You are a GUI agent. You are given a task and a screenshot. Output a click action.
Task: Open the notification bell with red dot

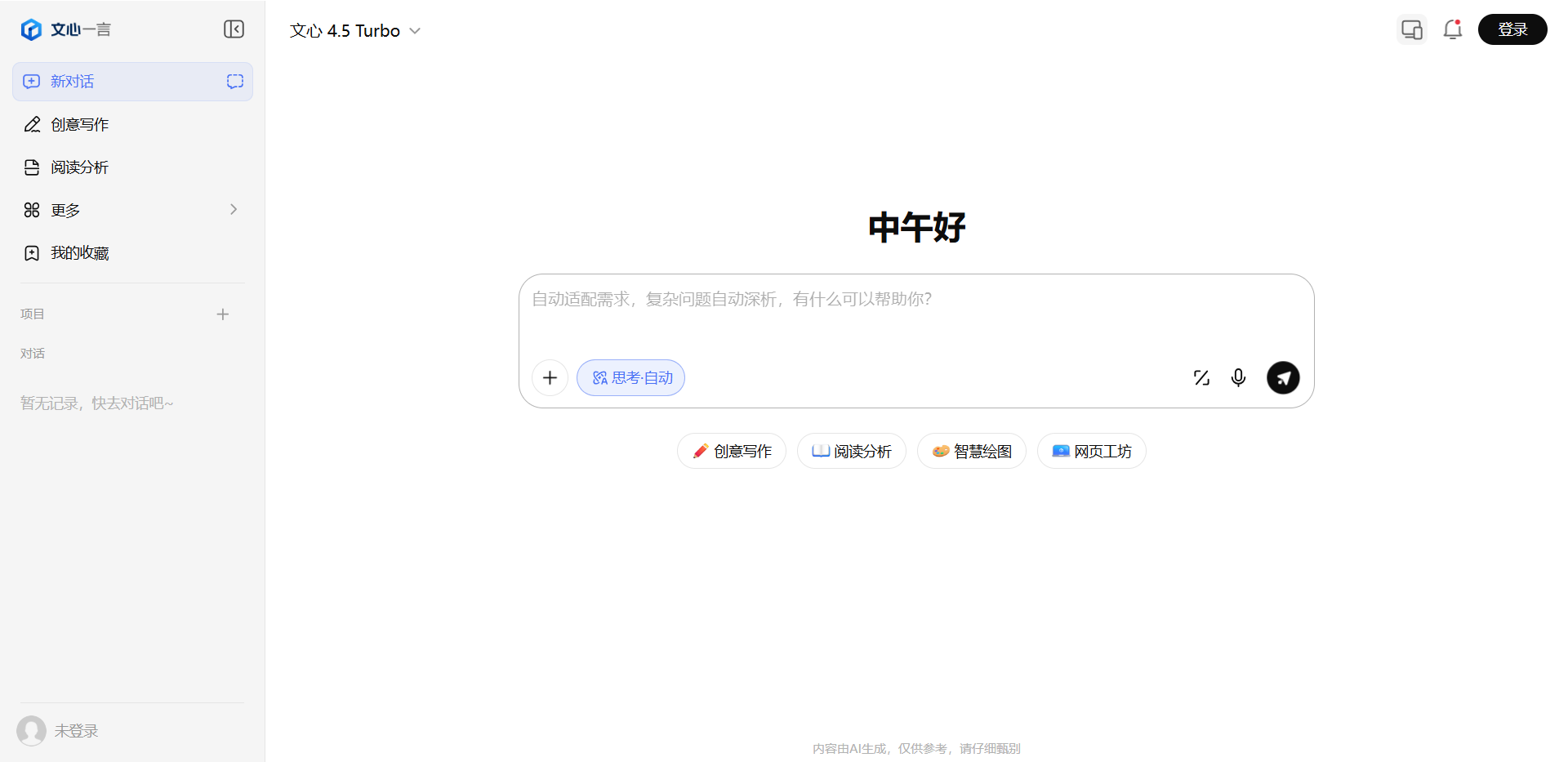click(1453, 29)
